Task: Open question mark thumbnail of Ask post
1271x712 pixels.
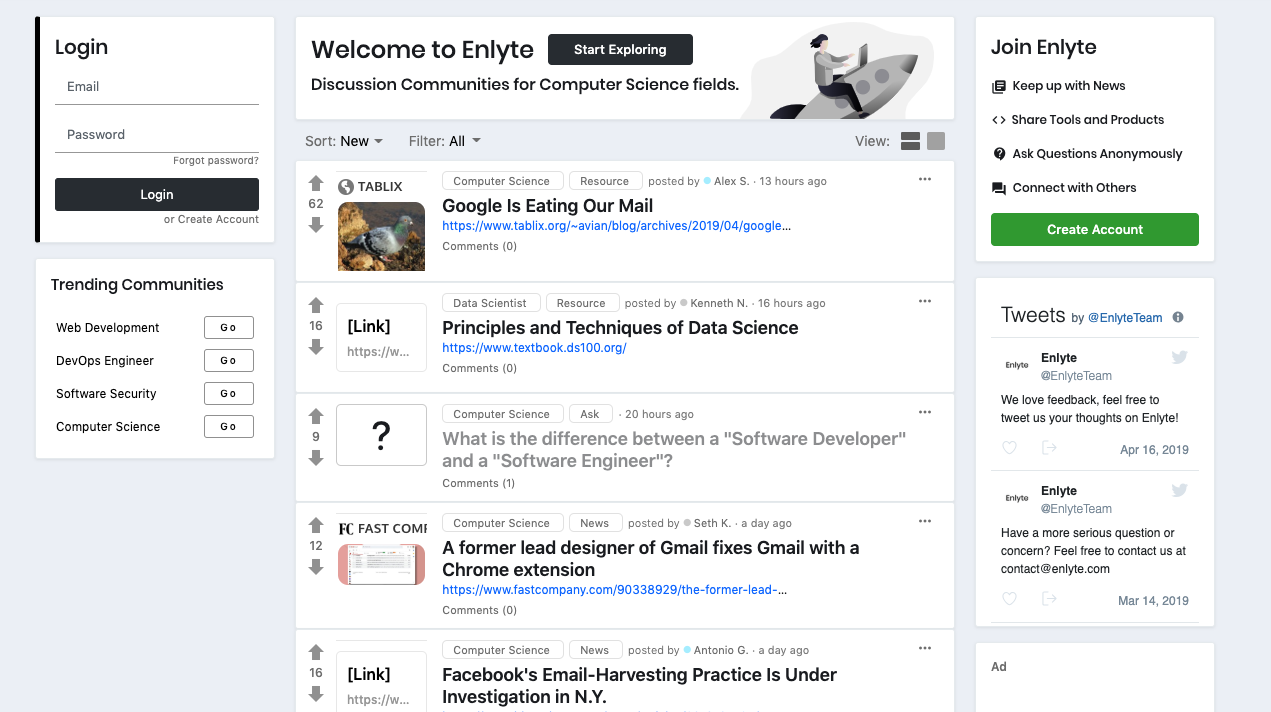Action: coord(381,435)
